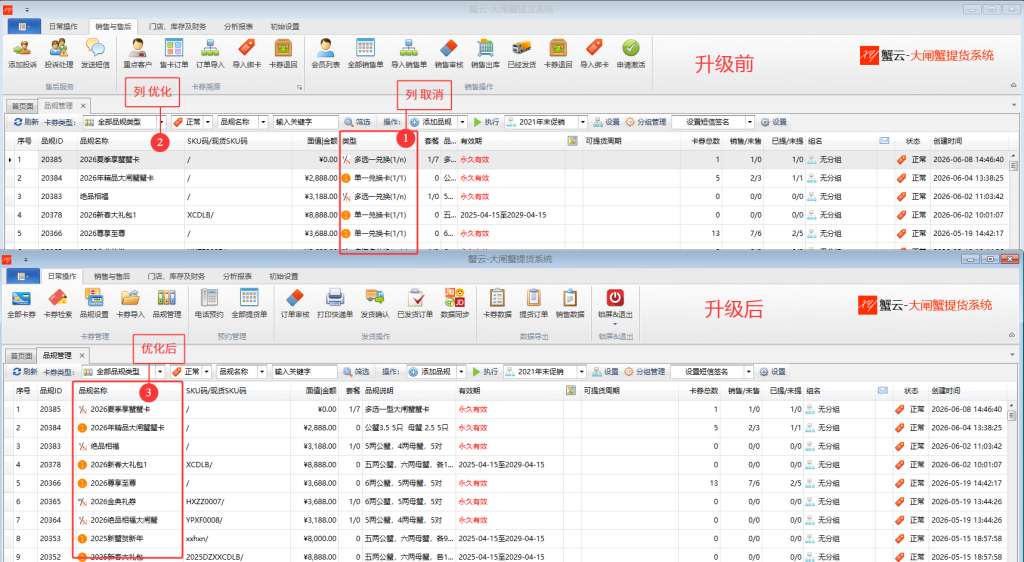The width and height of the screenshot is (1024, 562).
Task: Click 卡券导入 folder icon in lower window
Action: coord(130,298)
